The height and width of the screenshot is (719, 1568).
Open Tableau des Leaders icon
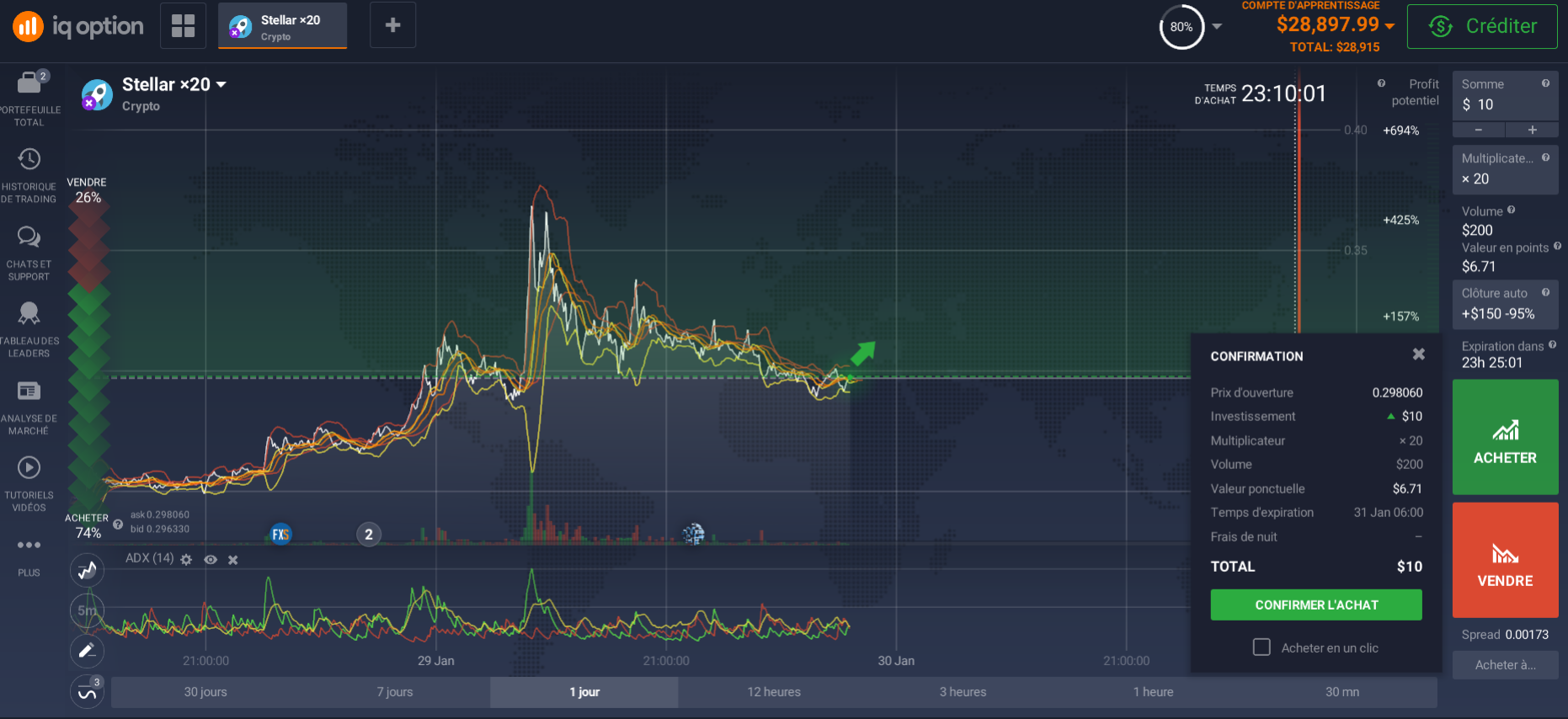[29, 313]
